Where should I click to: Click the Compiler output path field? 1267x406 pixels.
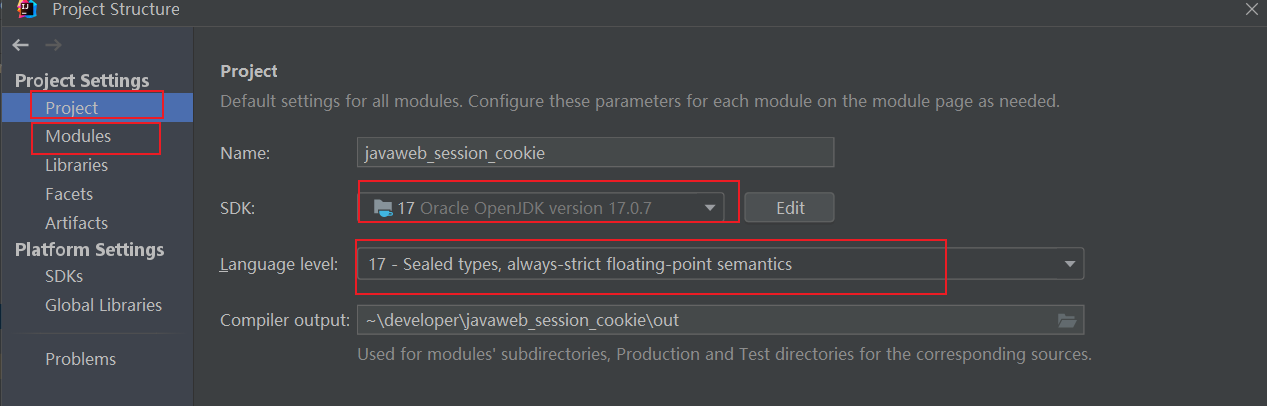click(700, 320)
